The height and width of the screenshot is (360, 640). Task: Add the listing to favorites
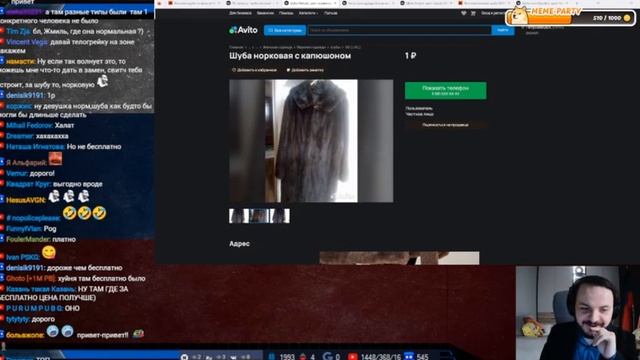pyautogui.click(x=254, y=70)
